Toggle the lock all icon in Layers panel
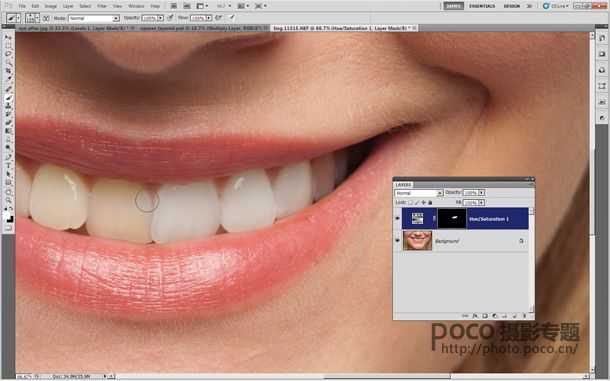This screenshot has width=610, height=381. [430, 202]
